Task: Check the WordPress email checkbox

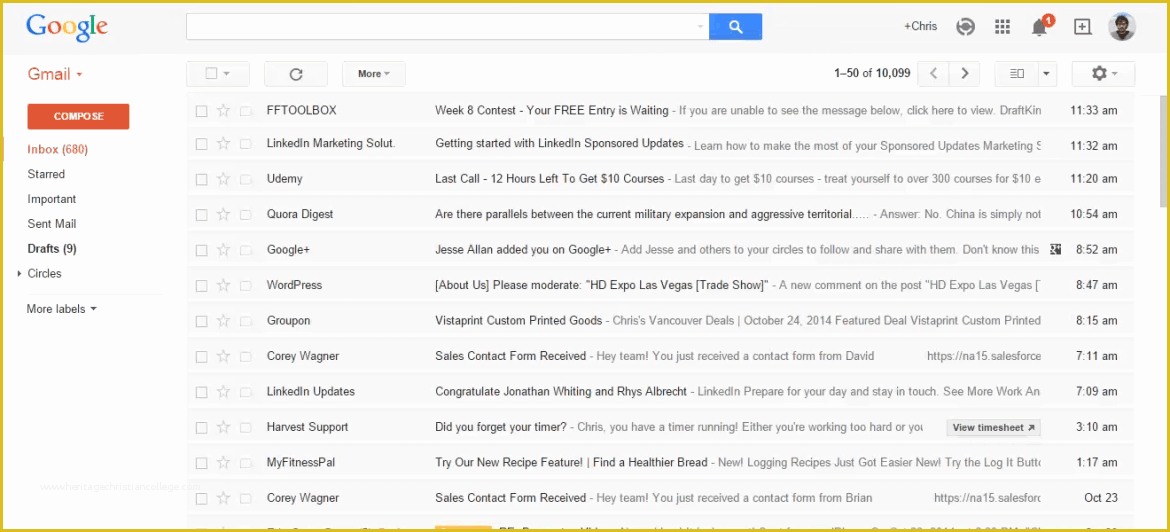Action: pos(201,286)
